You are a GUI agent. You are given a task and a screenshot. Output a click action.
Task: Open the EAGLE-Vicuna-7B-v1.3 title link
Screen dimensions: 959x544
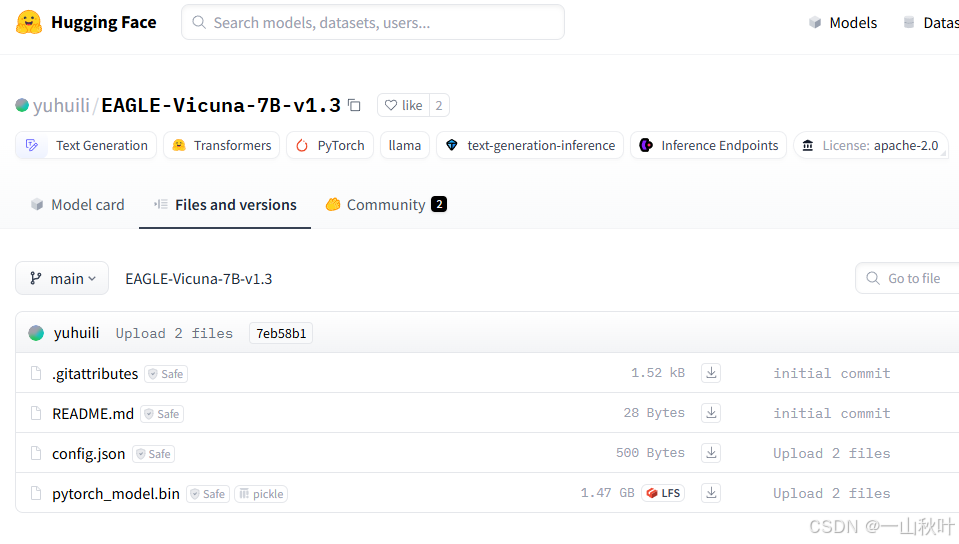tap(221, 105)
